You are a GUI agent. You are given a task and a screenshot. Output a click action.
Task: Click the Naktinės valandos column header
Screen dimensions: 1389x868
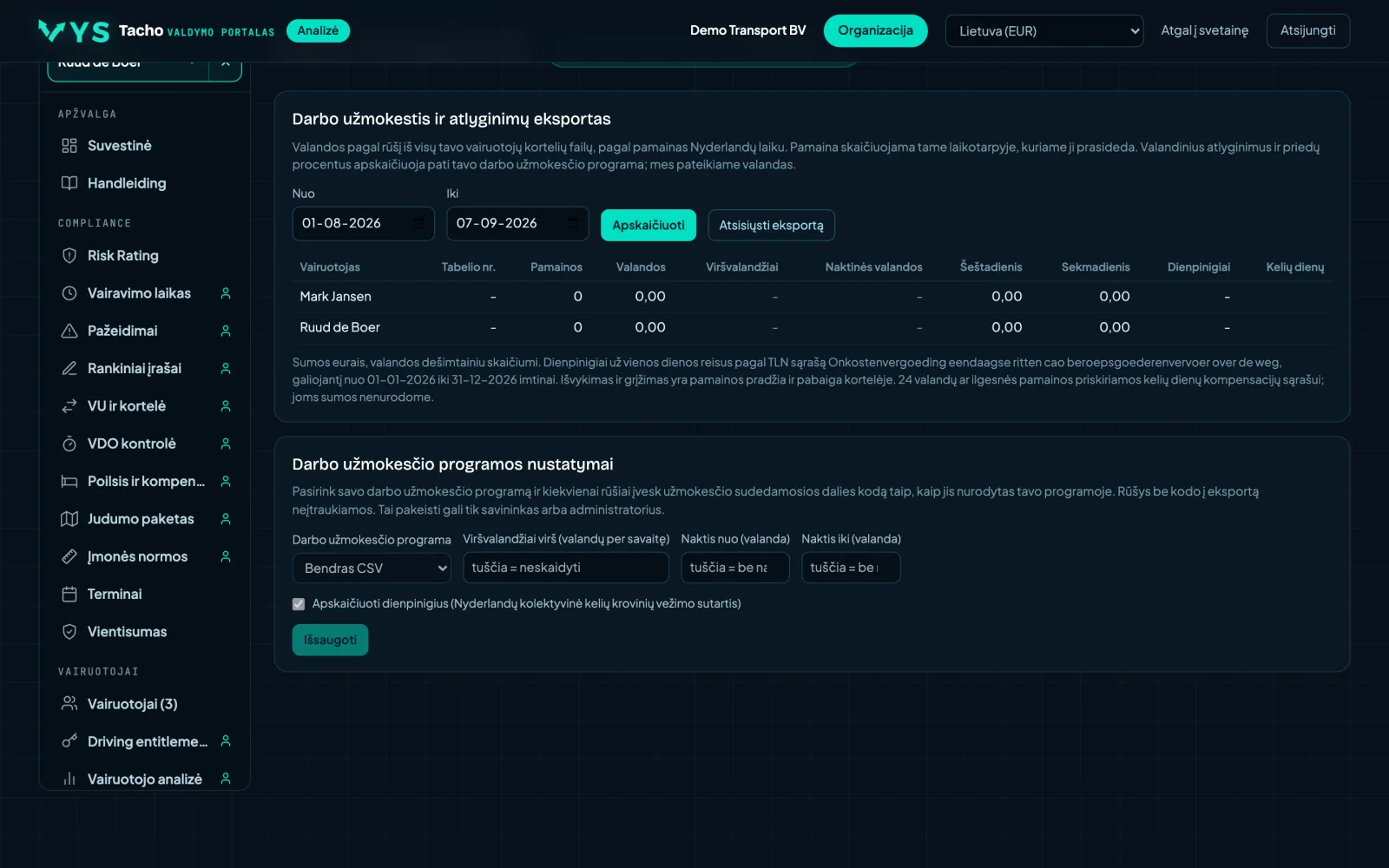873,266
